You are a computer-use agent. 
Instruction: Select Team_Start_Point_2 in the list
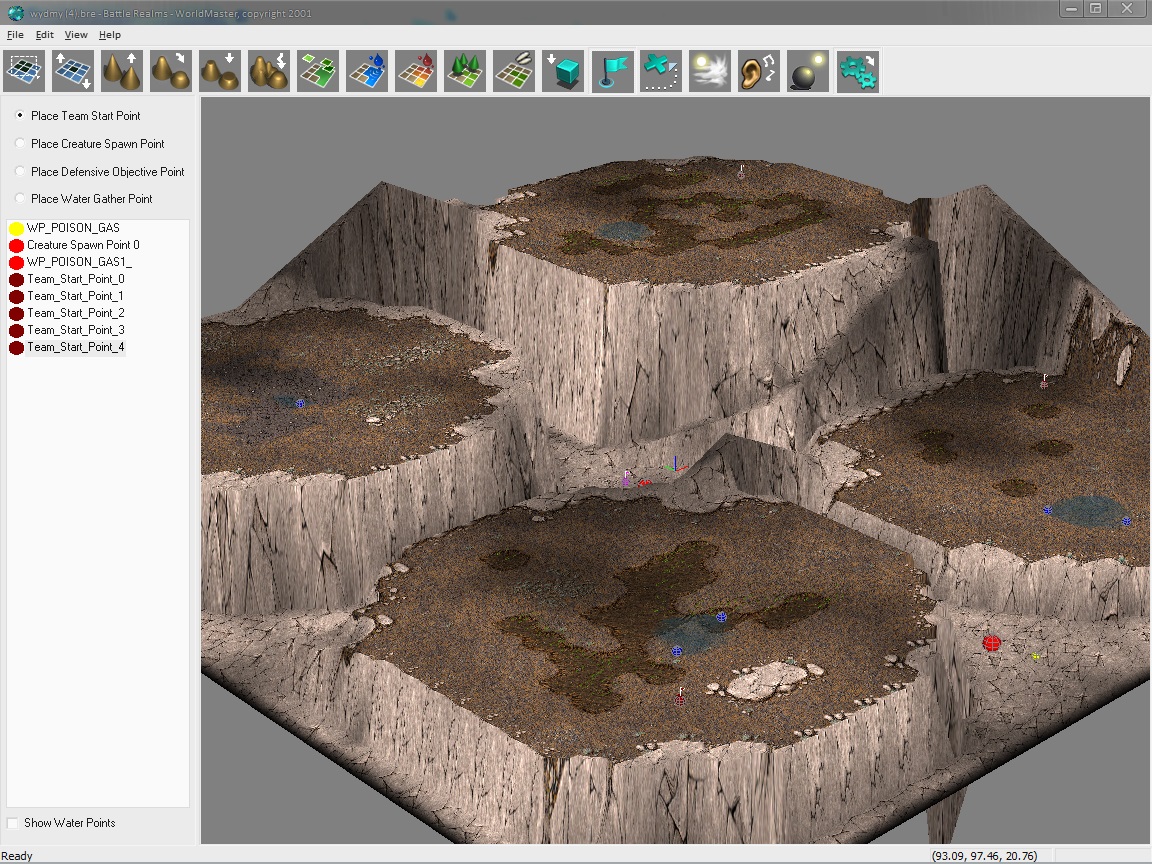click(76, 313)
